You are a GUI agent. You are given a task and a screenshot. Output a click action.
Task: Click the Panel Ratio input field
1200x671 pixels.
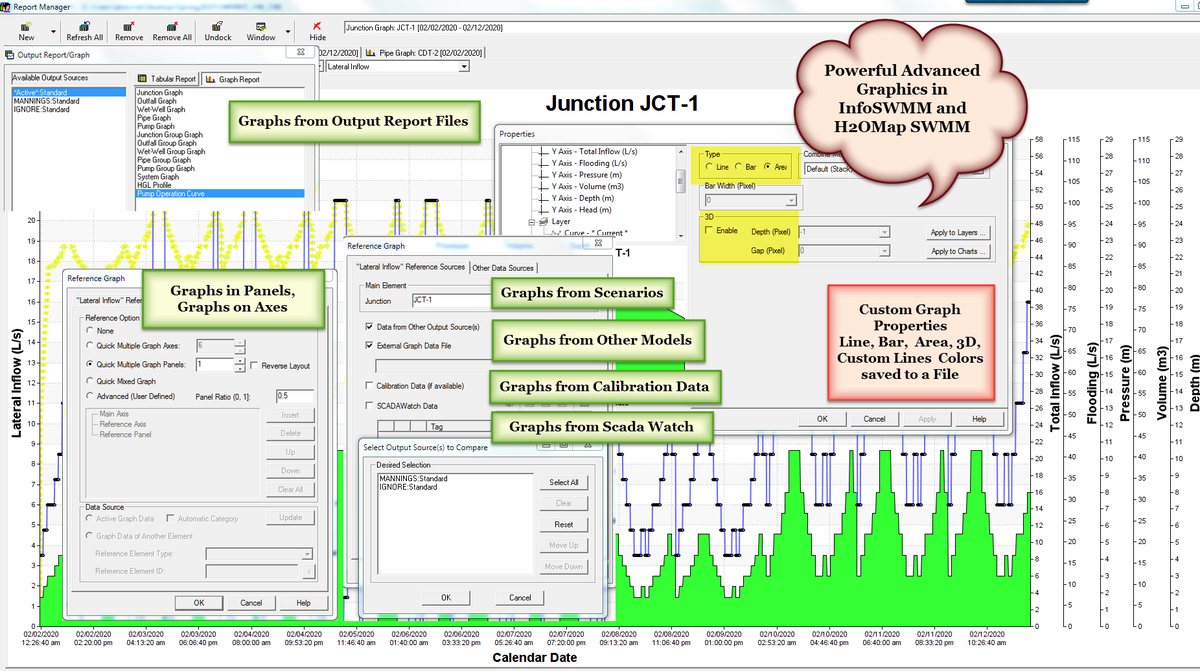point(294,396)
